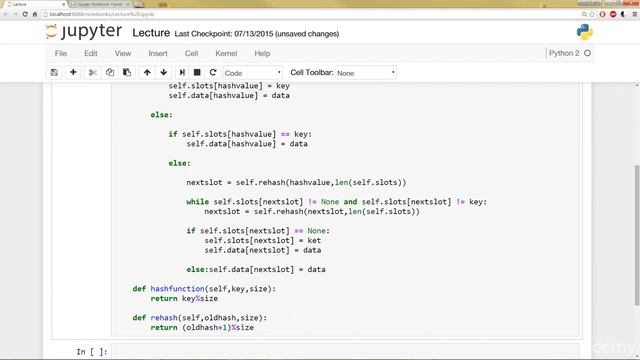Bookmark this page with the star icon
This screenshot has width=640, height=360.
pos(592,14)
